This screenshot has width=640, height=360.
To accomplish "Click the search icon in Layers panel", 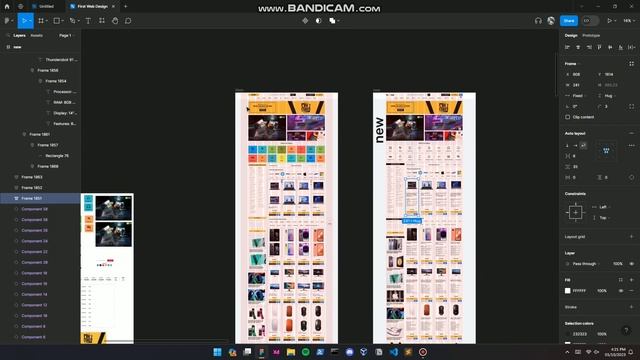I will coord(8,36).
